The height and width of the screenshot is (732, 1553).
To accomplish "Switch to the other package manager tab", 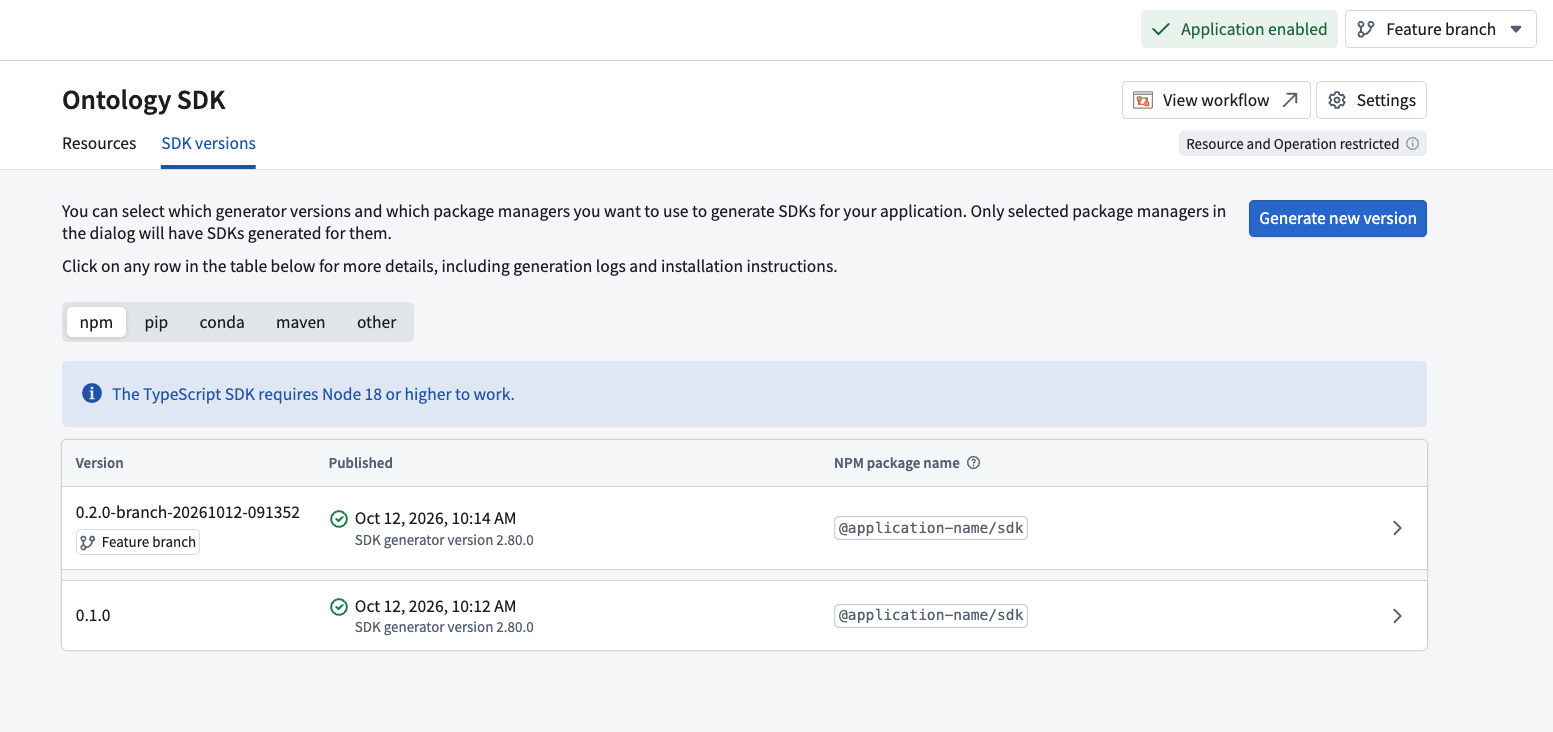I will 377,322.
